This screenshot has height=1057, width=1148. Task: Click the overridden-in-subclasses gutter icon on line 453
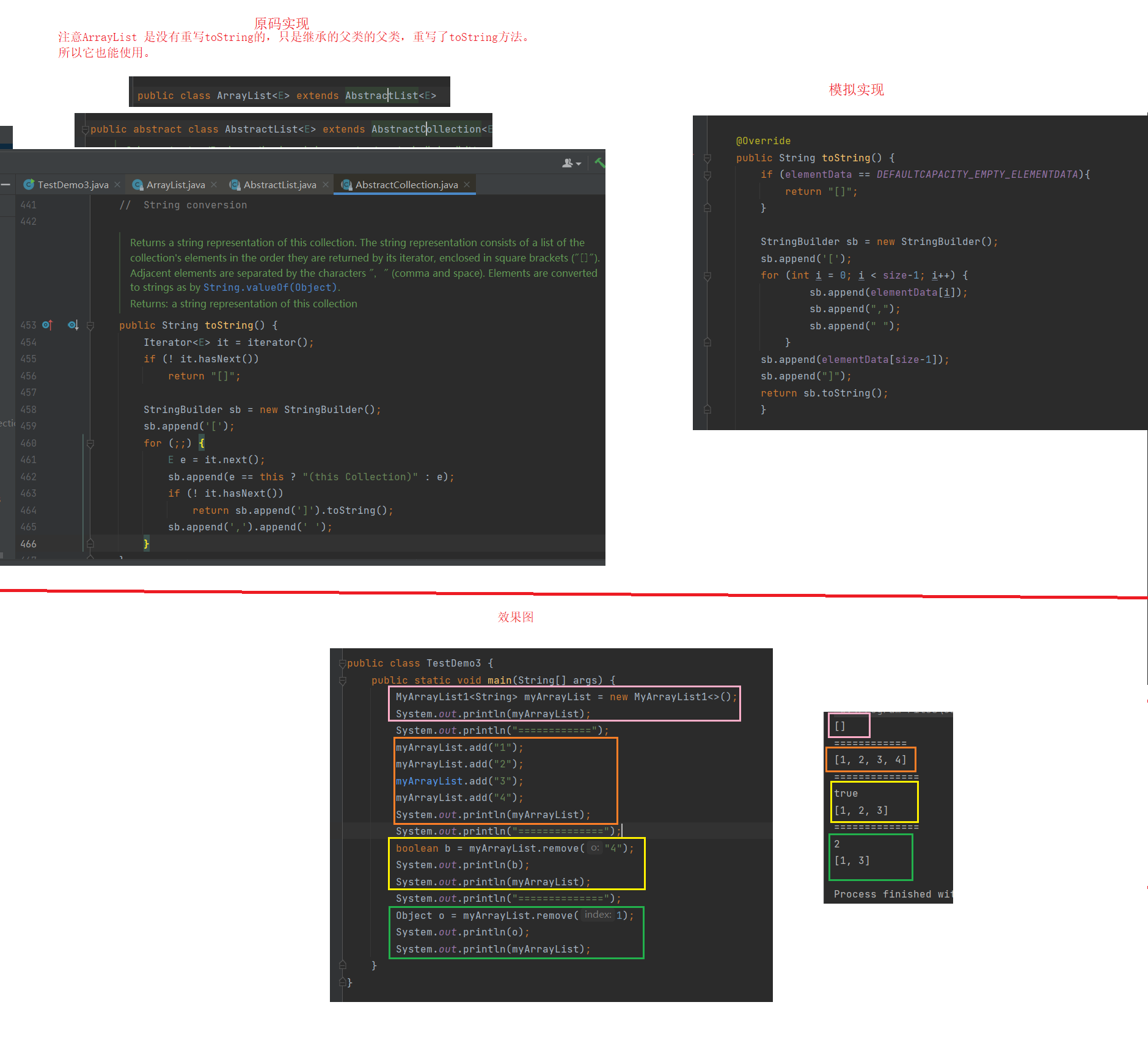click(73, 325)
